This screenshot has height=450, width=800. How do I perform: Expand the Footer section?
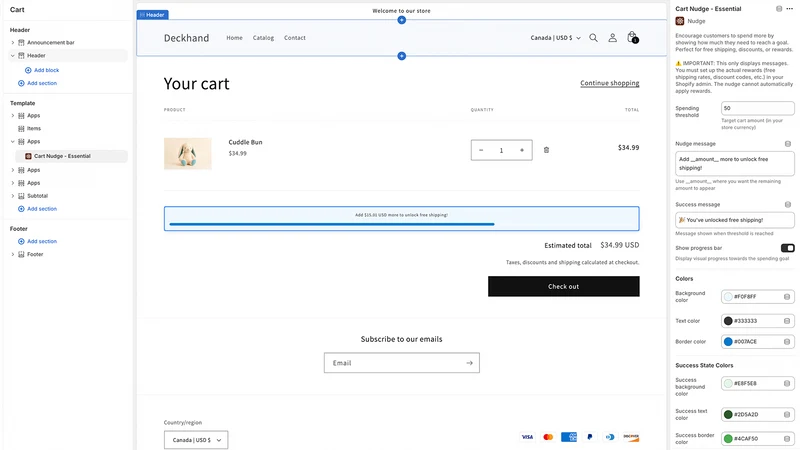click(13, 254)
